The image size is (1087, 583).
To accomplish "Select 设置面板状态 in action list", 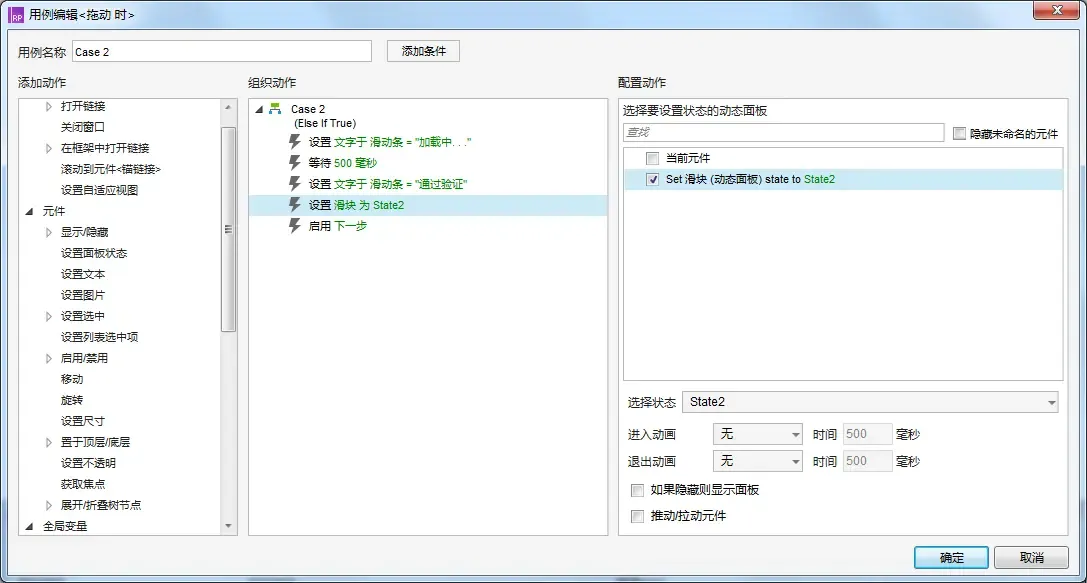I will (x=94, y=253).
